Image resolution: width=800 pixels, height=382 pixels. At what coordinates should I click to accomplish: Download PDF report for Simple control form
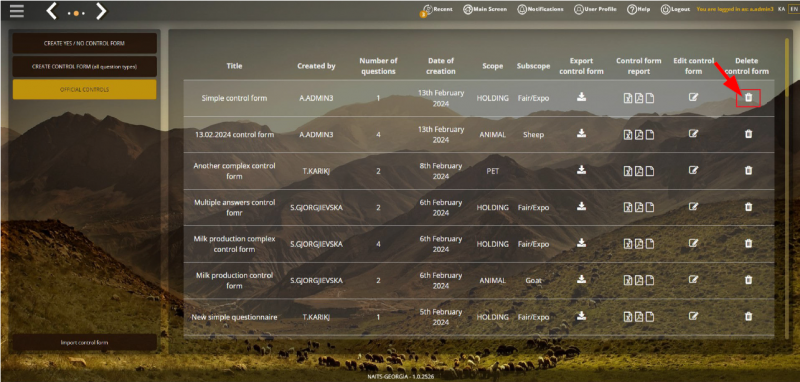click(x=639, y=98)
